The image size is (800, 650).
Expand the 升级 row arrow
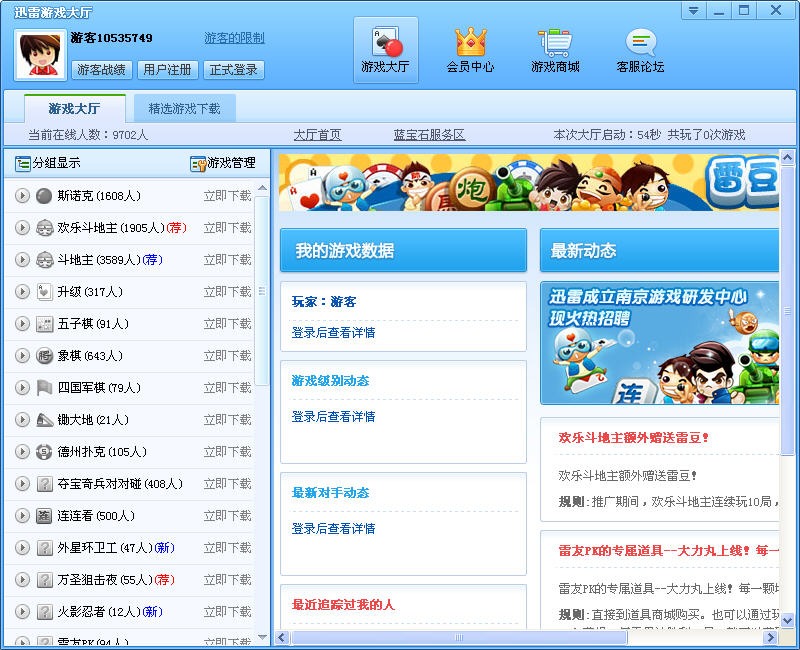point(22,292)
